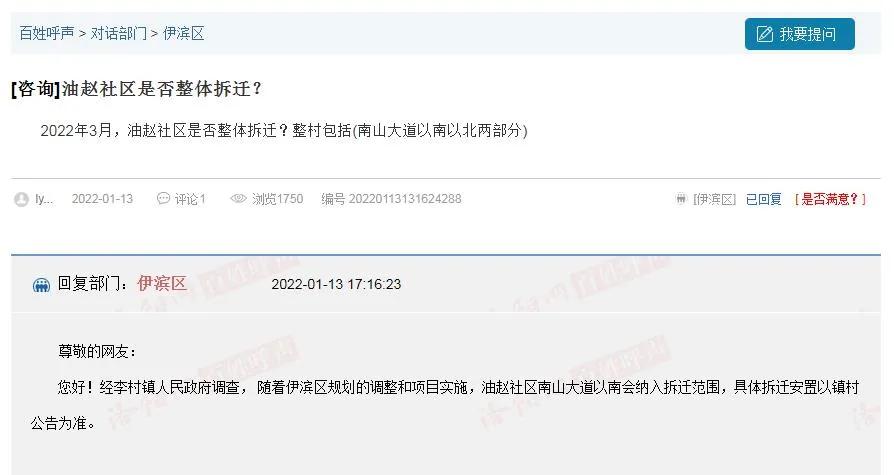This screenshot has width=894, height=475.
Task: Click the reply timestamp 2022-01-13 17:16:23
Action: pos(336,284)
